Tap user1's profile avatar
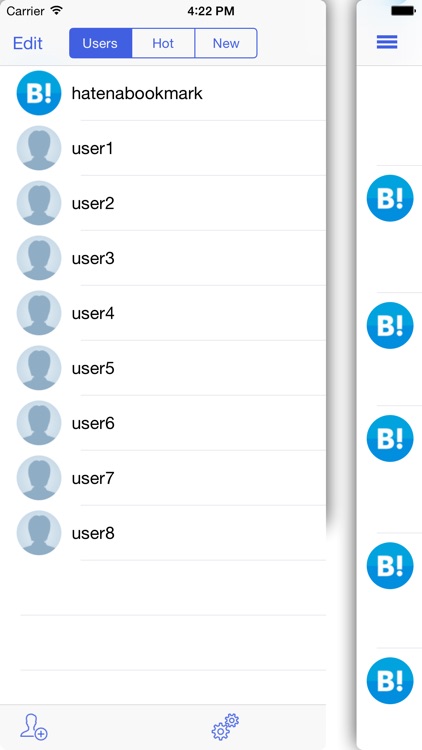422x750 pixels. coord(39,148)
